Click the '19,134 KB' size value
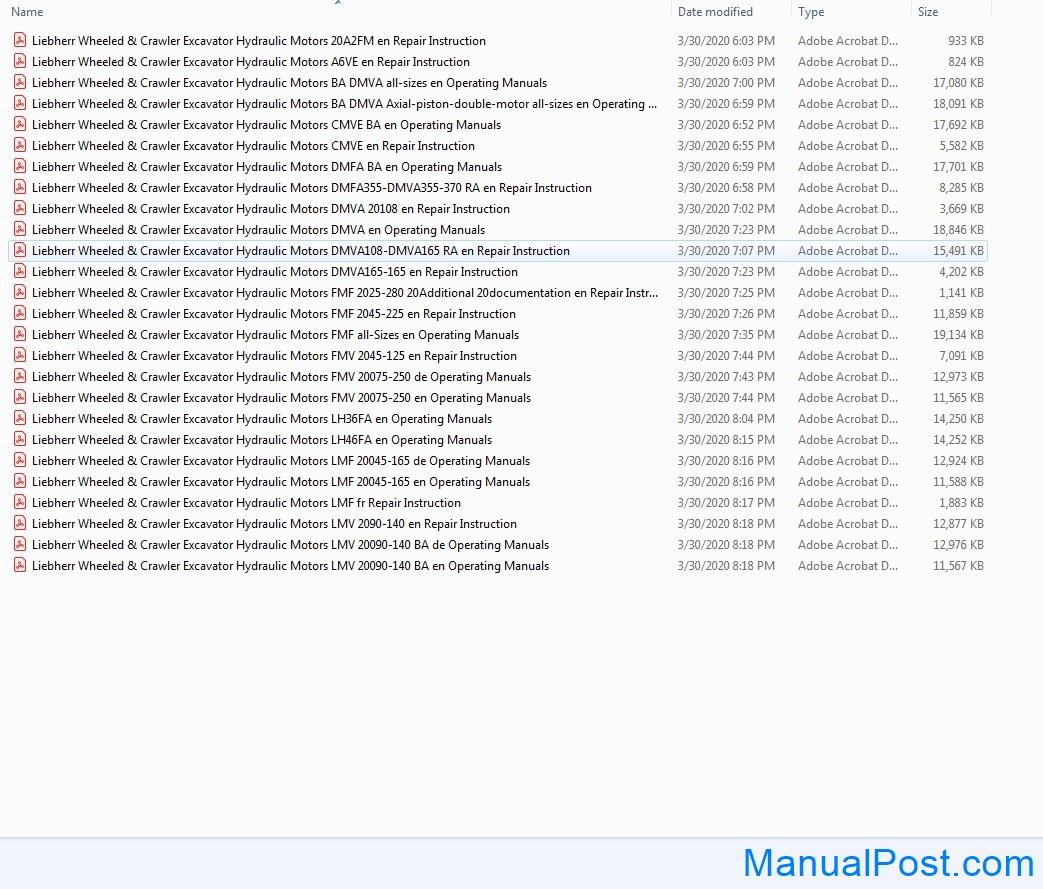Image resolution: width=1043 pixels, height=889 pixels. coord(958,335)
